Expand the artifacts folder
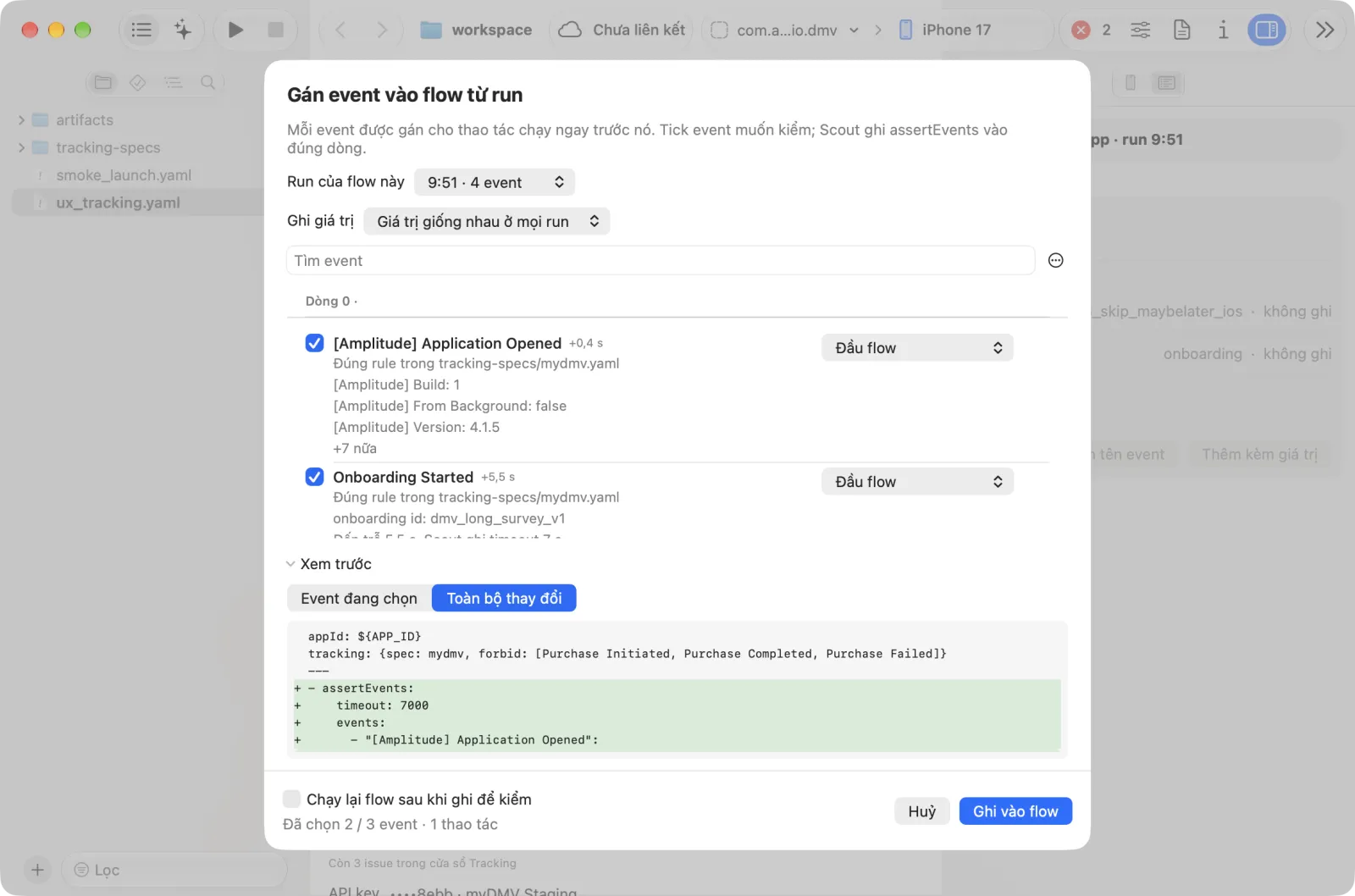The width and height of the screenshot is (1355, 896). [21, 120]
